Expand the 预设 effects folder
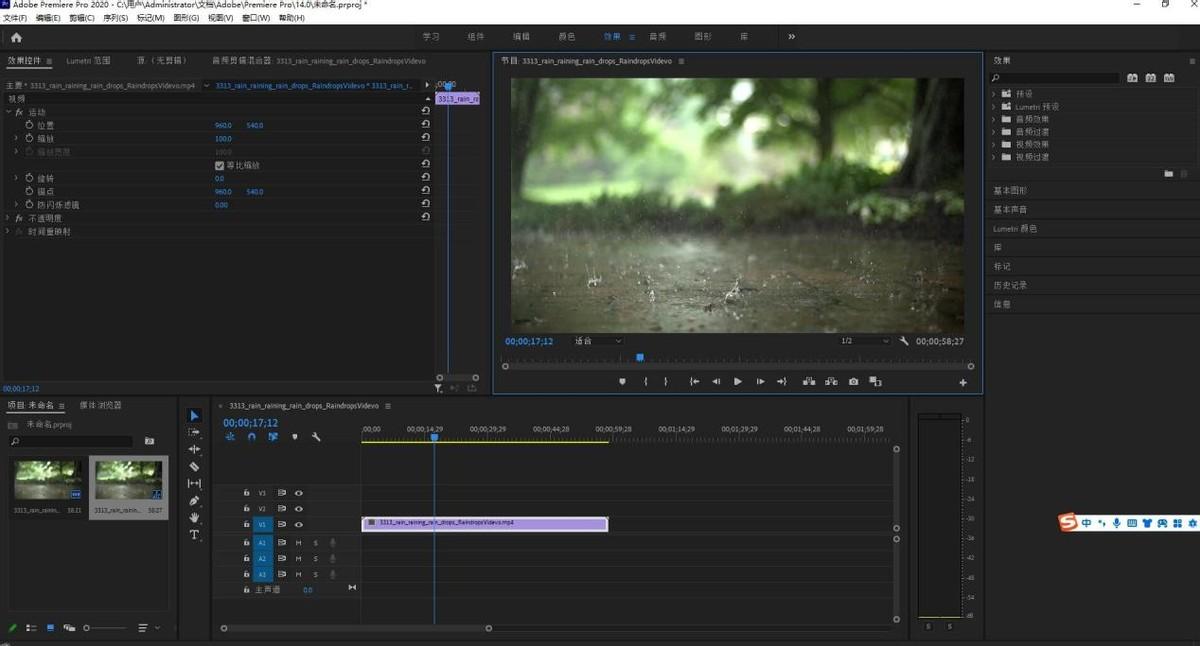Screen dimensions: 1200x646 point(994,94)
